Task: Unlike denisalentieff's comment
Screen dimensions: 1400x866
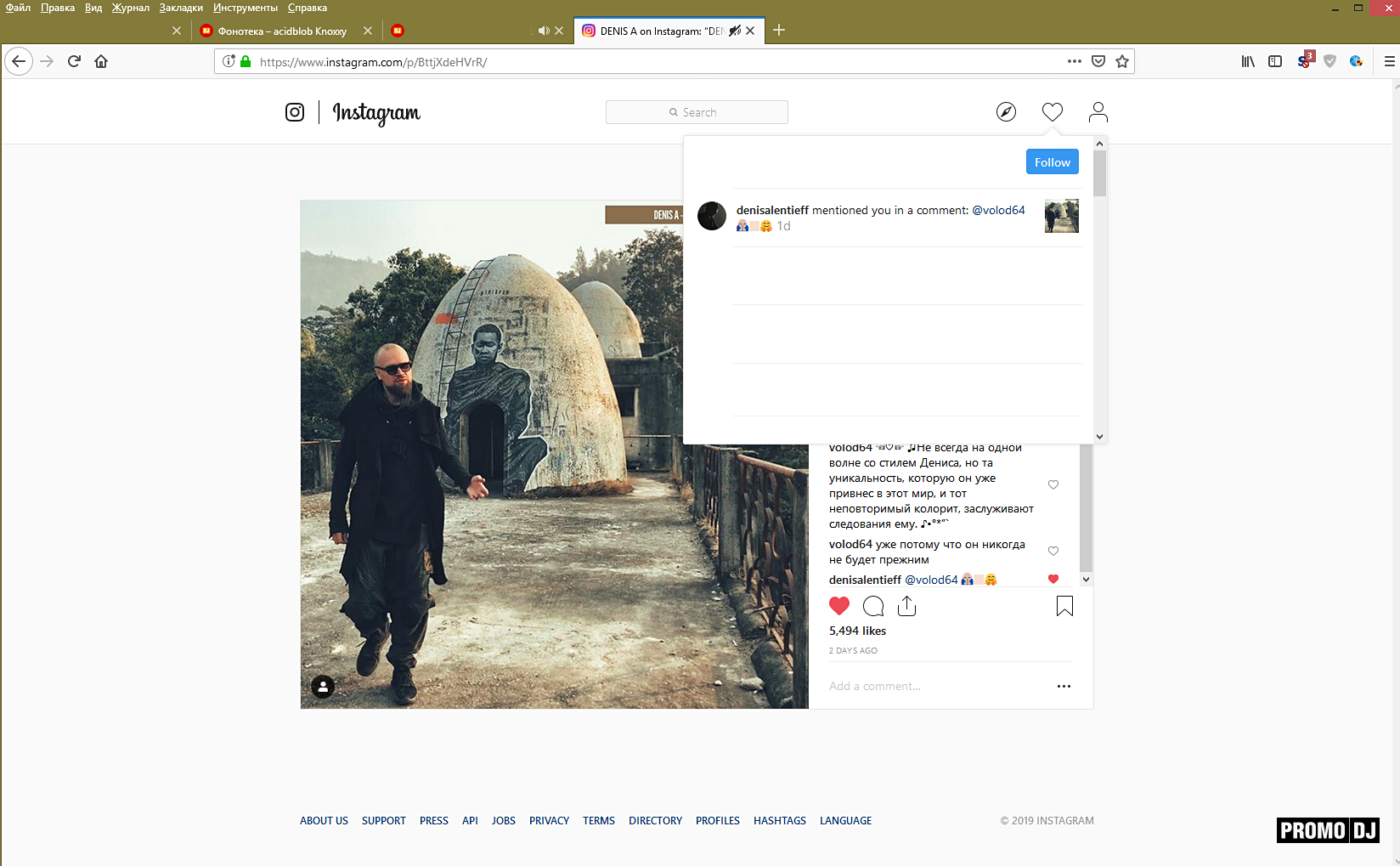Action: 1053,580
